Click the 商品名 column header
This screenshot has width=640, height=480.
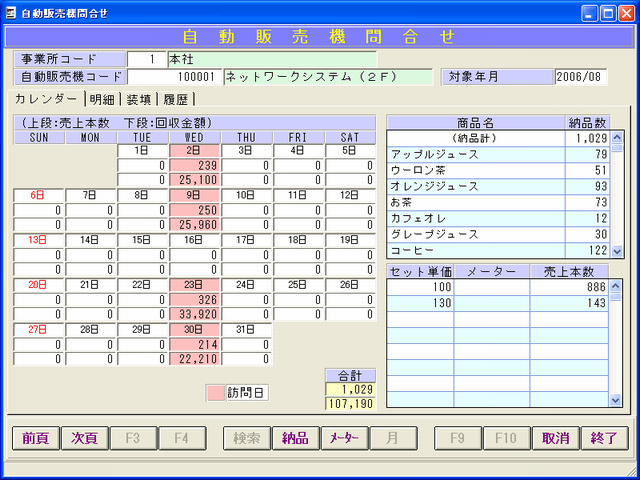coord(476,122)
